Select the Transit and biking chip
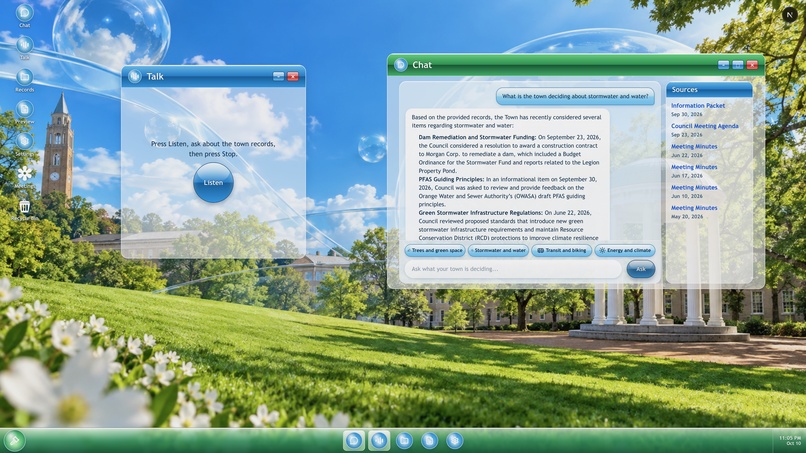Screen dimensions: 806x453 tap(561, 250)
